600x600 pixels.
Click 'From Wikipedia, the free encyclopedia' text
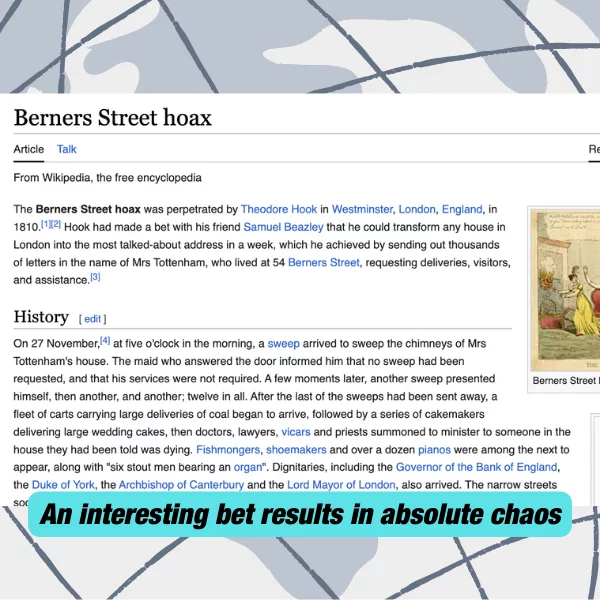click(x=108, y=178)
